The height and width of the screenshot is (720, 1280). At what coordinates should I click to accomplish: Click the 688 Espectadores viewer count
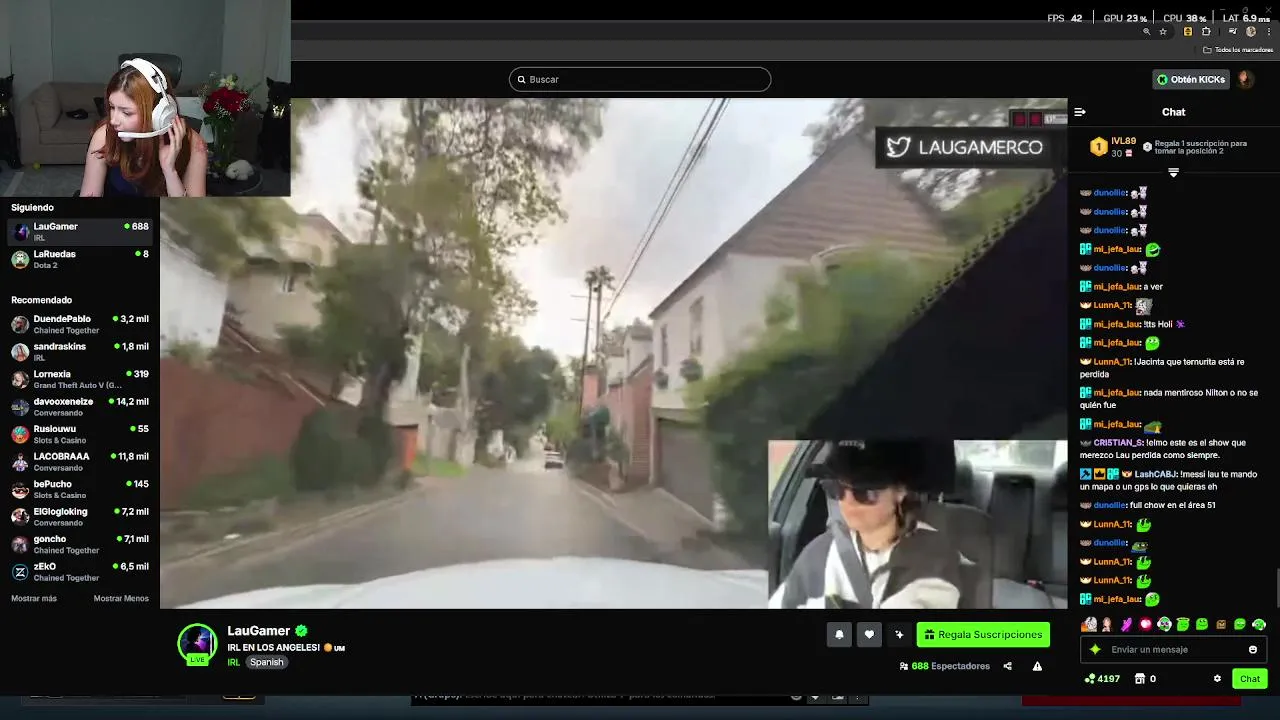click(x=944, y=666)
